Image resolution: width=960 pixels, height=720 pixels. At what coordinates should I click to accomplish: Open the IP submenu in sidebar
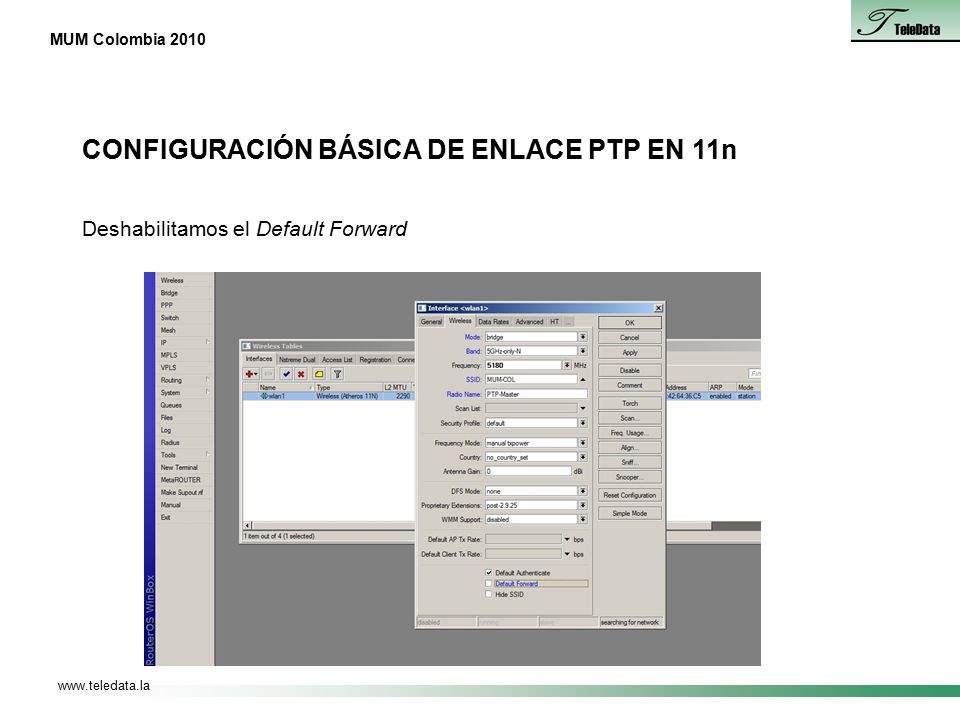185,343
